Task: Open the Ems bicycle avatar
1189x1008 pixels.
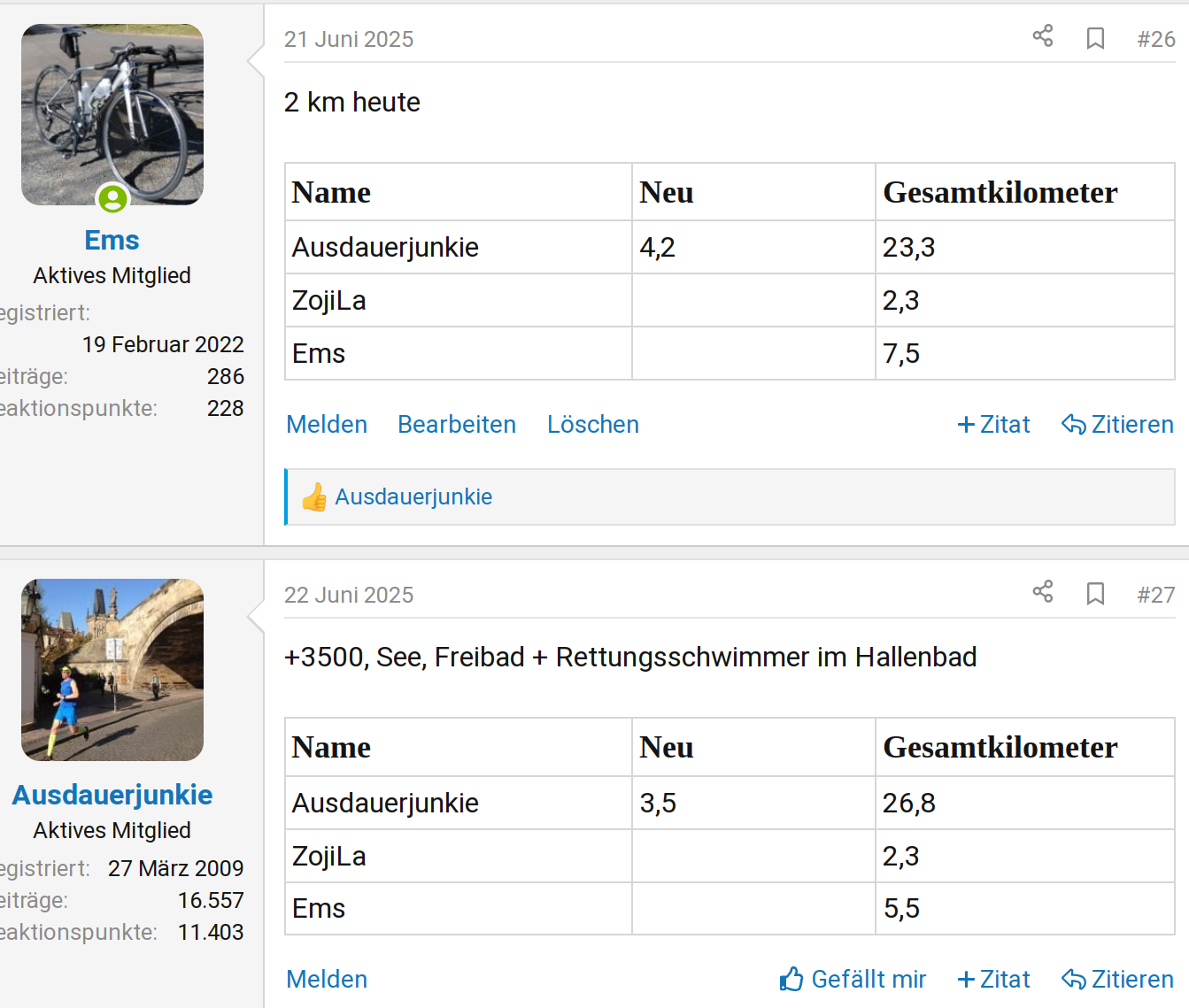Action: click(x=112, y=114)
